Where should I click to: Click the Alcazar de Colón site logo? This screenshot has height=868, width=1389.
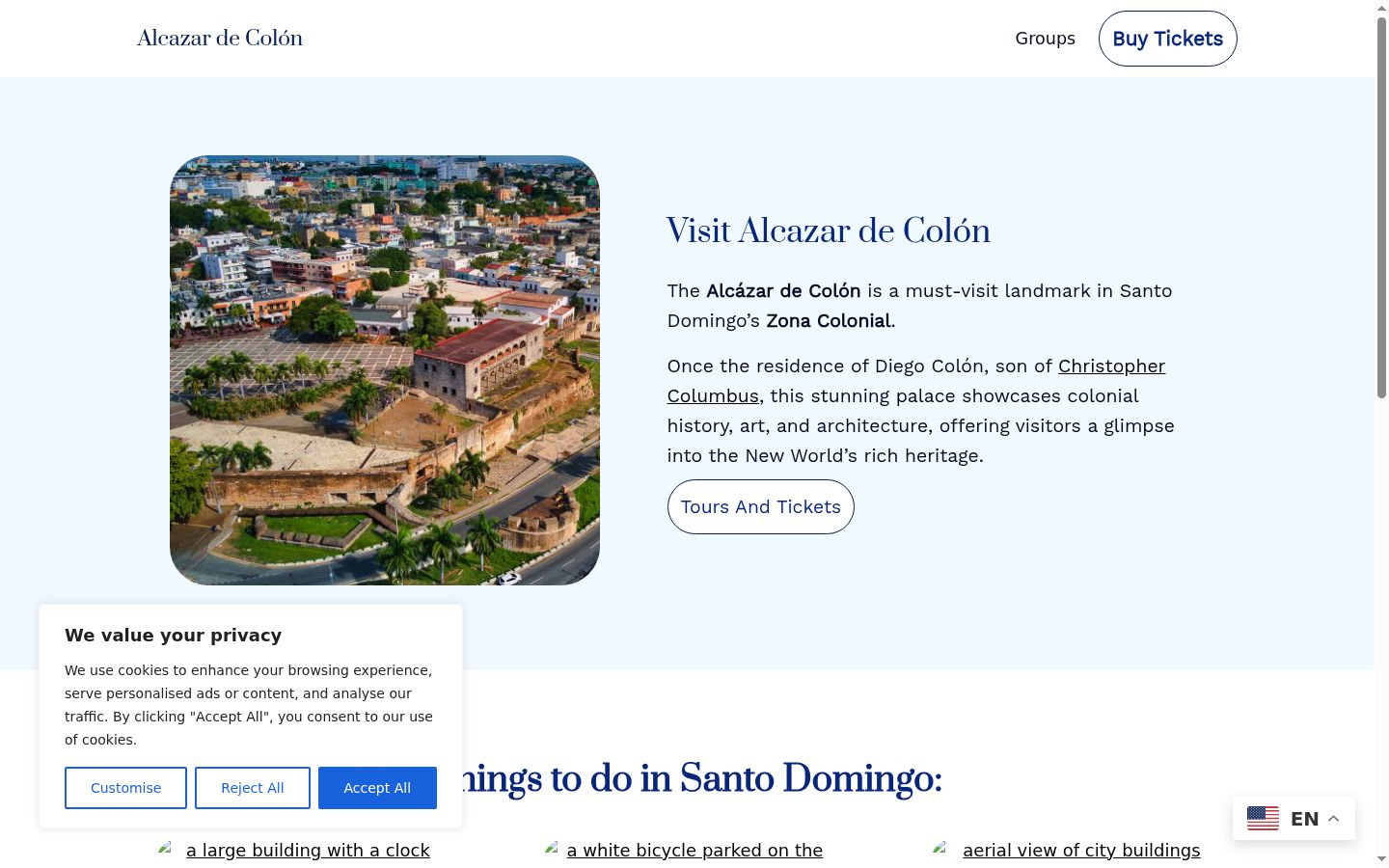click(220, 39)
